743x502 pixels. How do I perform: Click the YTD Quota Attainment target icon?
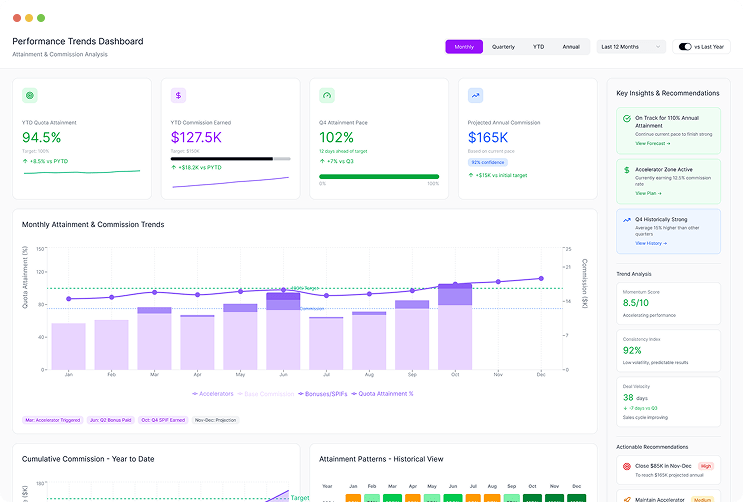[30, 96]
